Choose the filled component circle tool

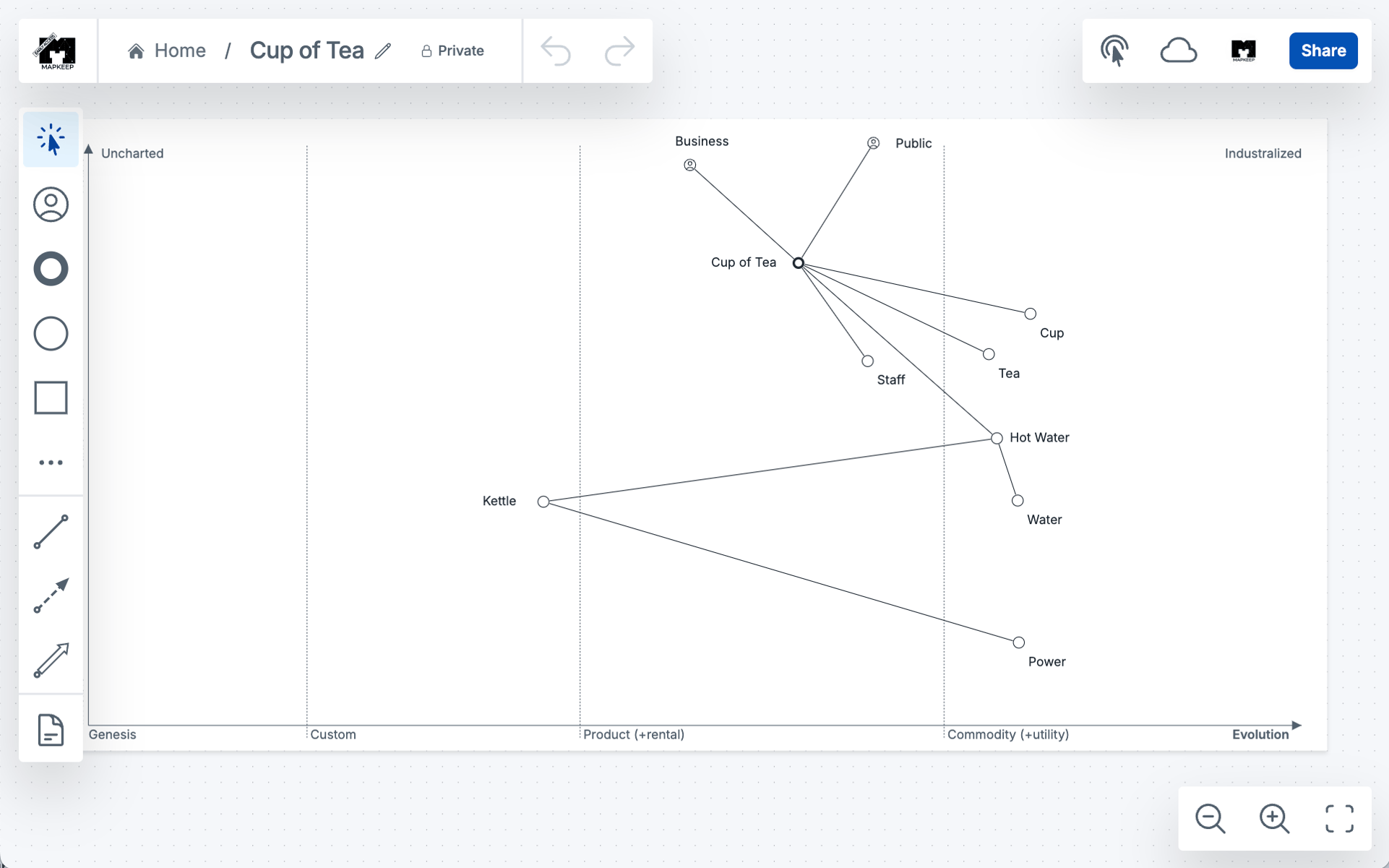tap(51, 269)
